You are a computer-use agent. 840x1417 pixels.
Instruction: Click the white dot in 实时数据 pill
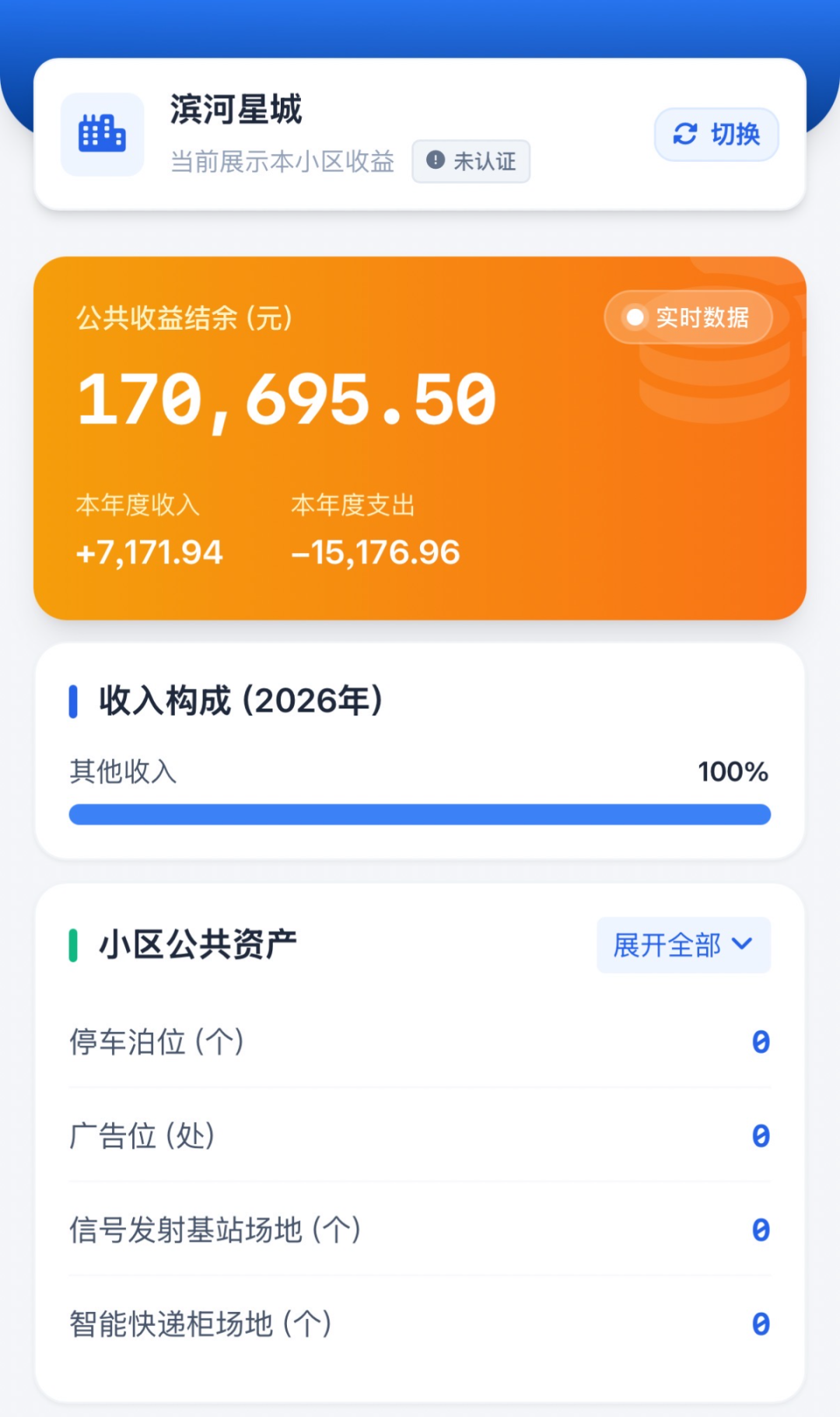635,317
